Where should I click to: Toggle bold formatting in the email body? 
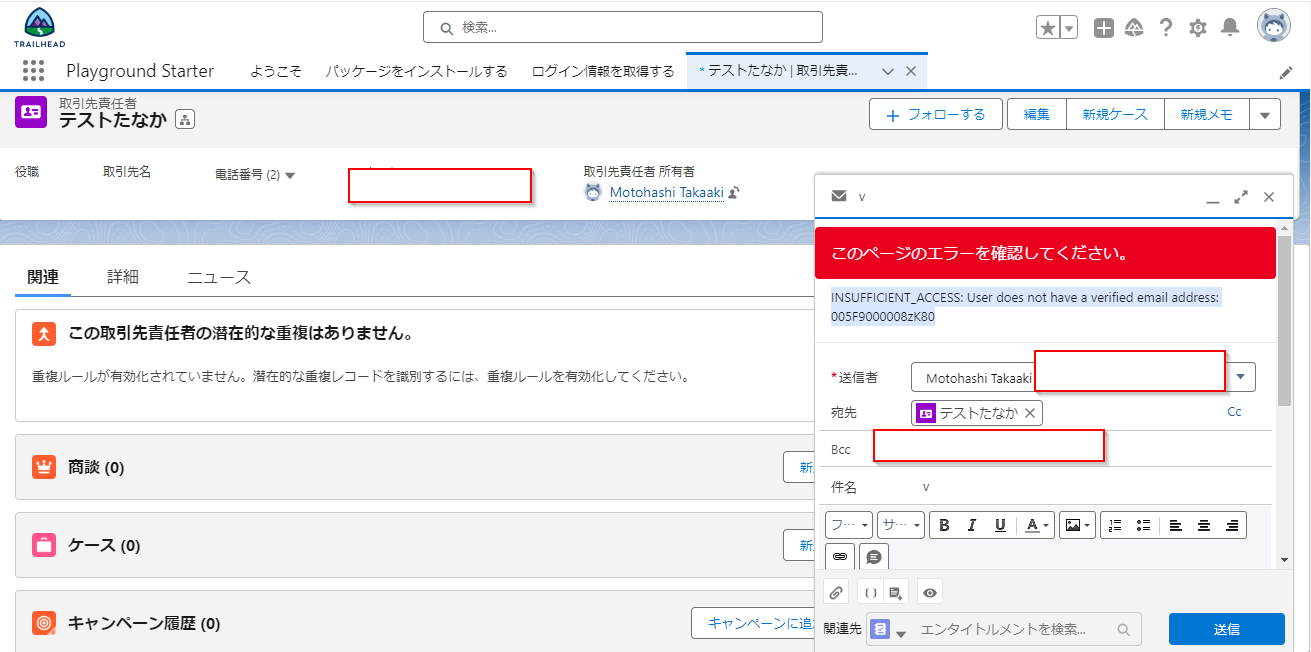tap(944, 524)
